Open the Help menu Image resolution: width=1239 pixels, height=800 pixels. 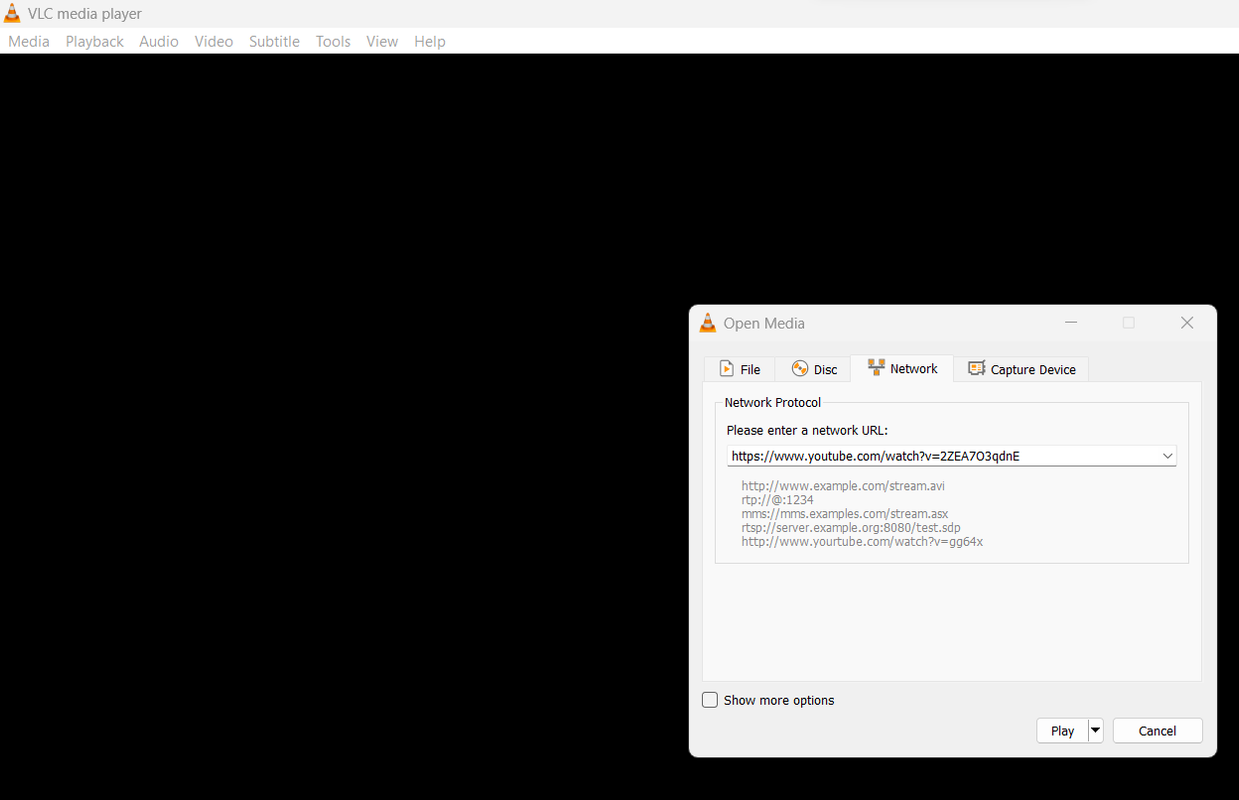click(430, 41)
